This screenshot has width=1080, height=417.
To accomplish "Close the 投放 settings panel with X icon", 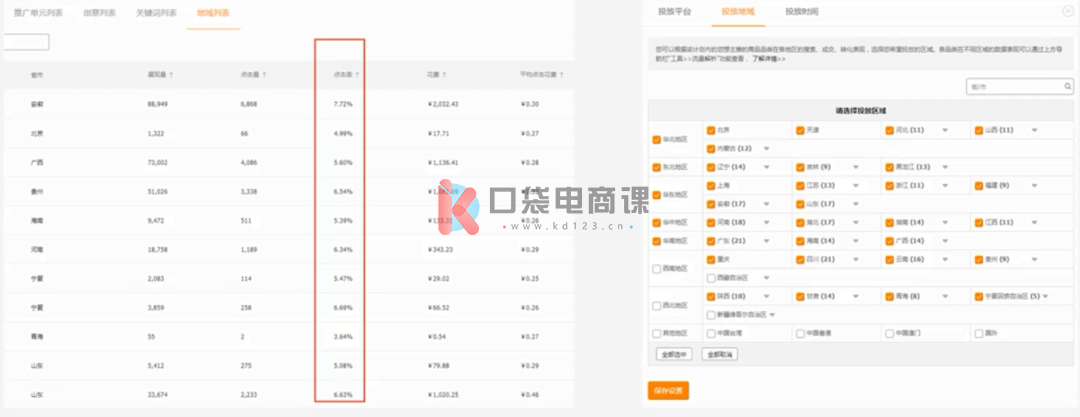I will pyautogui.click(x=1066, y=10).
